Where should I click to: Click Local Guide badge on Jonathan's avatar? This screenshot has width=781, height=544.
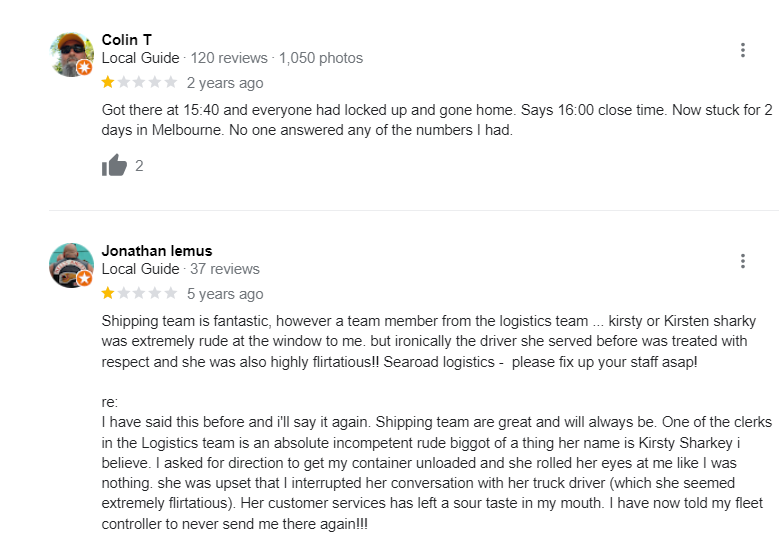[85, 278]
